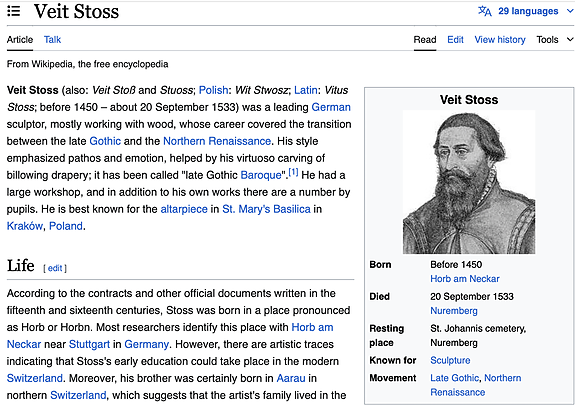The height and width of the screenshot is (405, 575).
Task: Open the Nuremberg link in infobox
Action: pos(454,311)
